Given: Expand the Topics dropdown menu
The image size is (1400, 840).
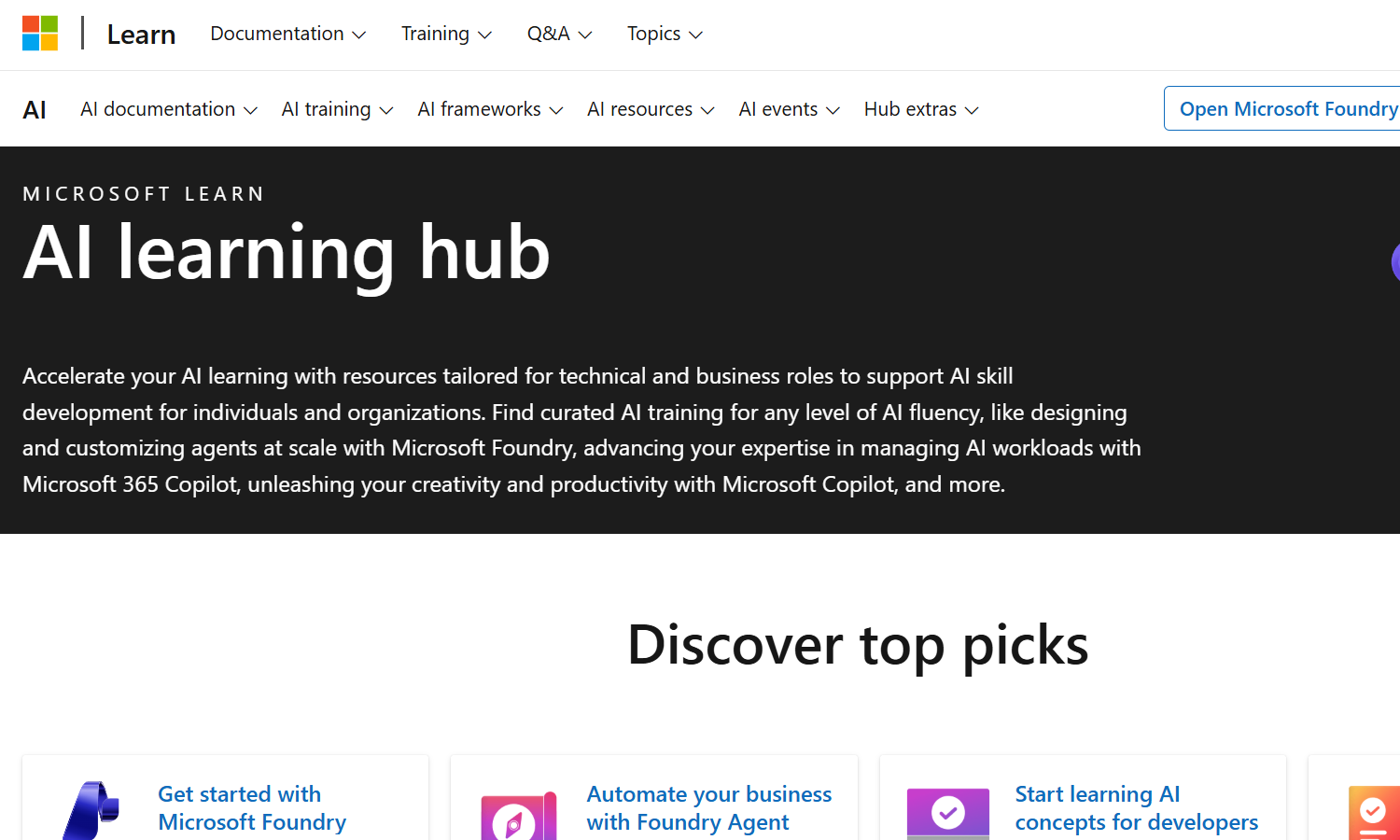Looking at the screenshot, I should pos(665,34).
